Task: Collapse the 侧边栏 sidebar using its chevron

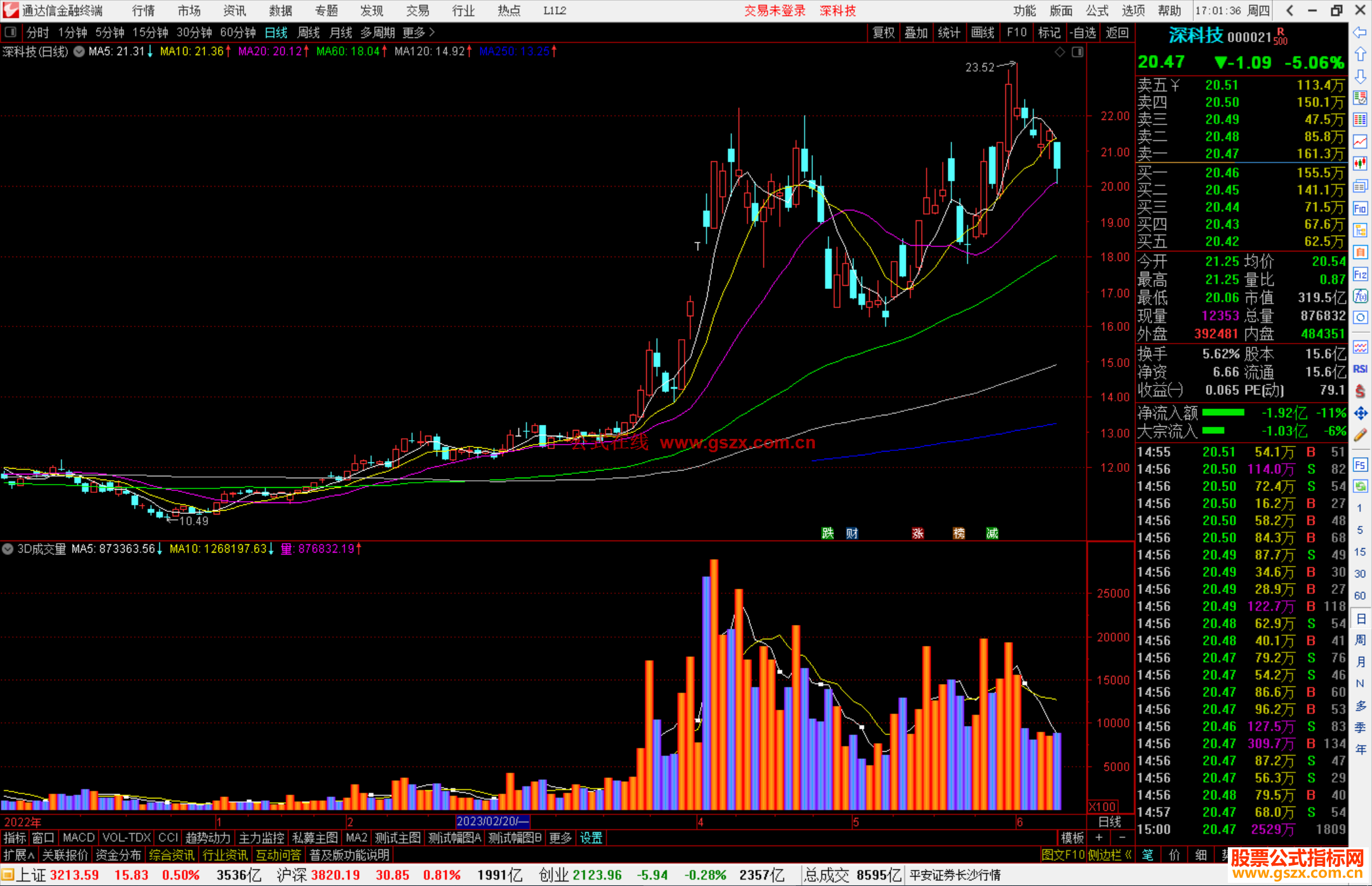Action: coord(1129,855)
